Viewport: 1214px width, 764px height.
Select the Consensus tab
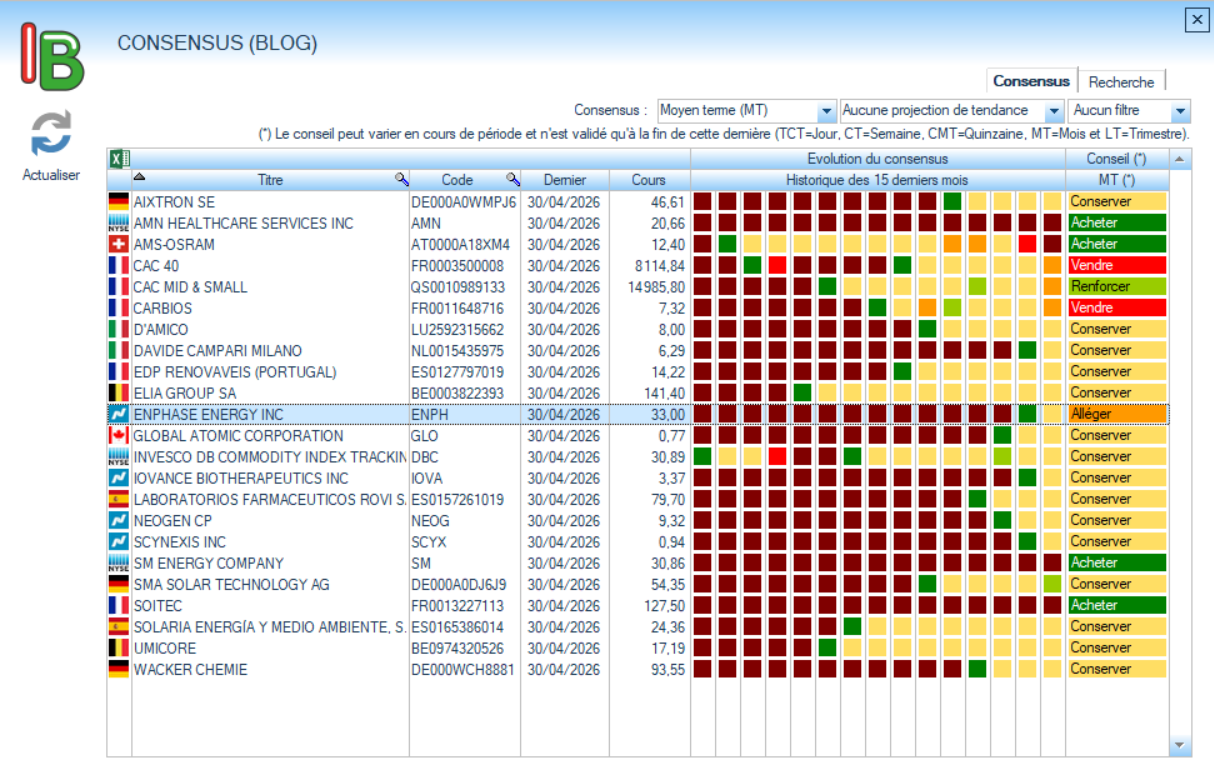click(1031, 82)
